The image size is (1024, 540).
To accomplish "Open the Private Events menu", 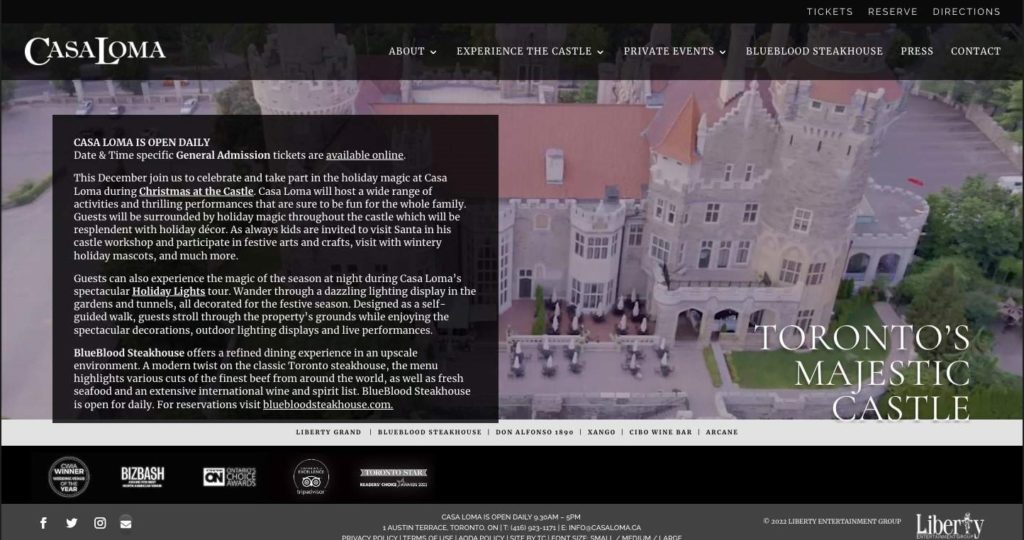I will (x=669, y=51).
